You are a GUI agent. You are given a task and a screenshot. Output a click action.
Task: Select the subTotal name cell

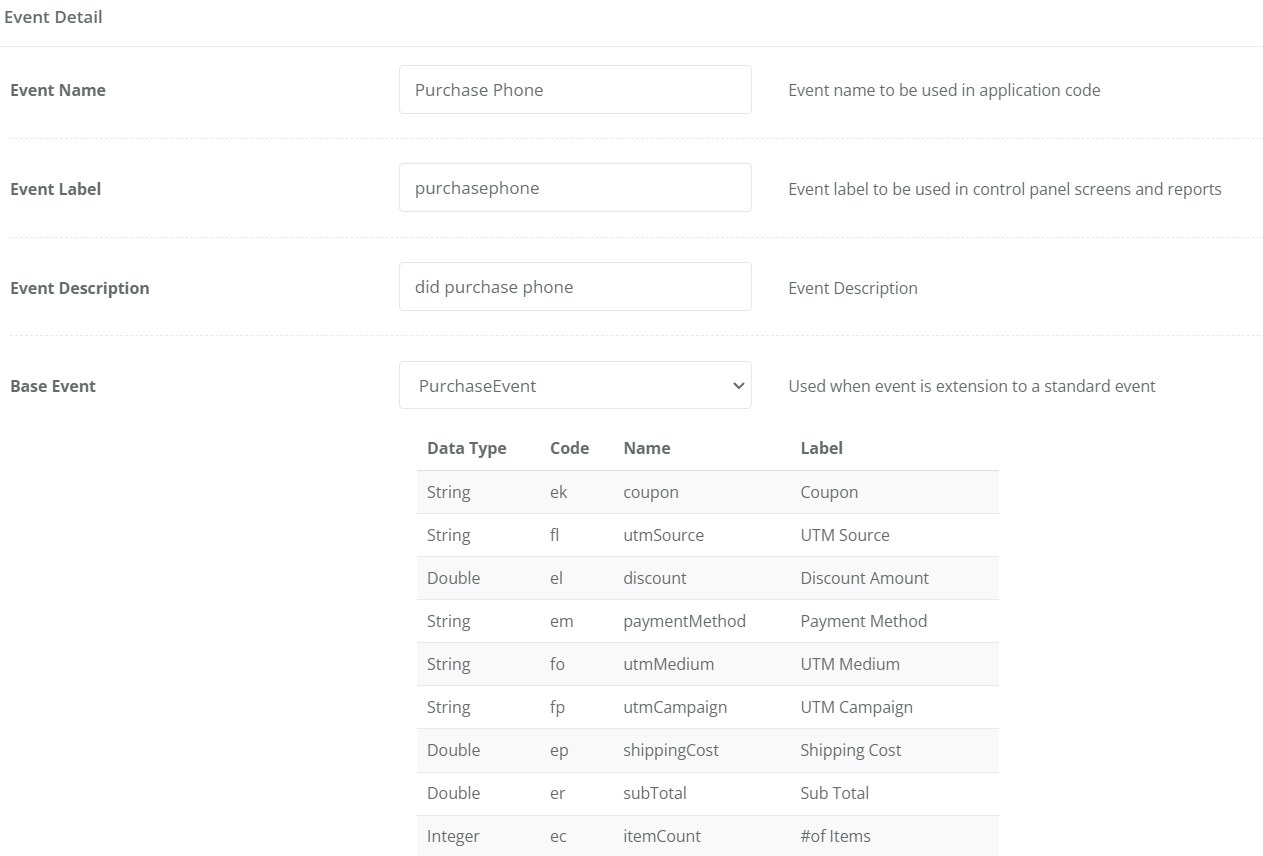654,793
